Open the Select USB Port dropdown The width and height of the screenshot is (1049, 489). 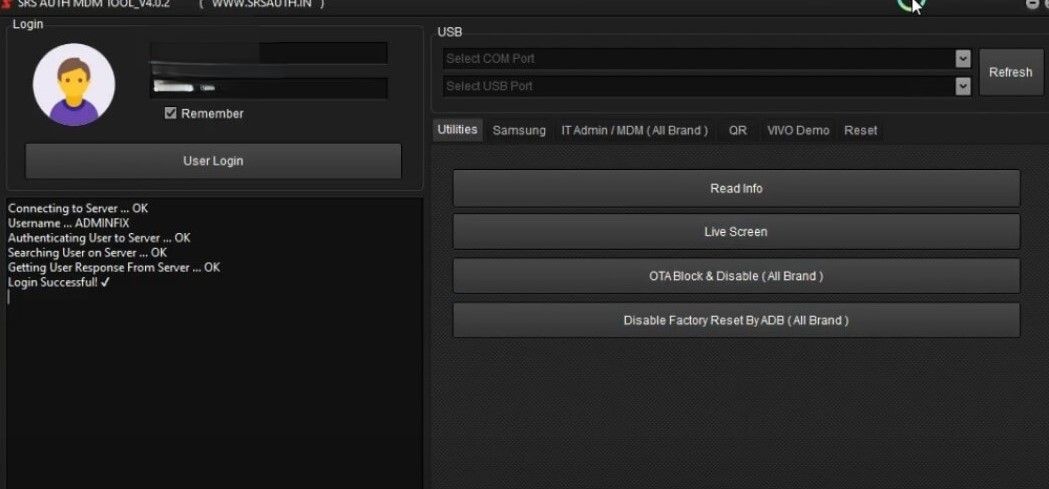(x=706, y=86)
